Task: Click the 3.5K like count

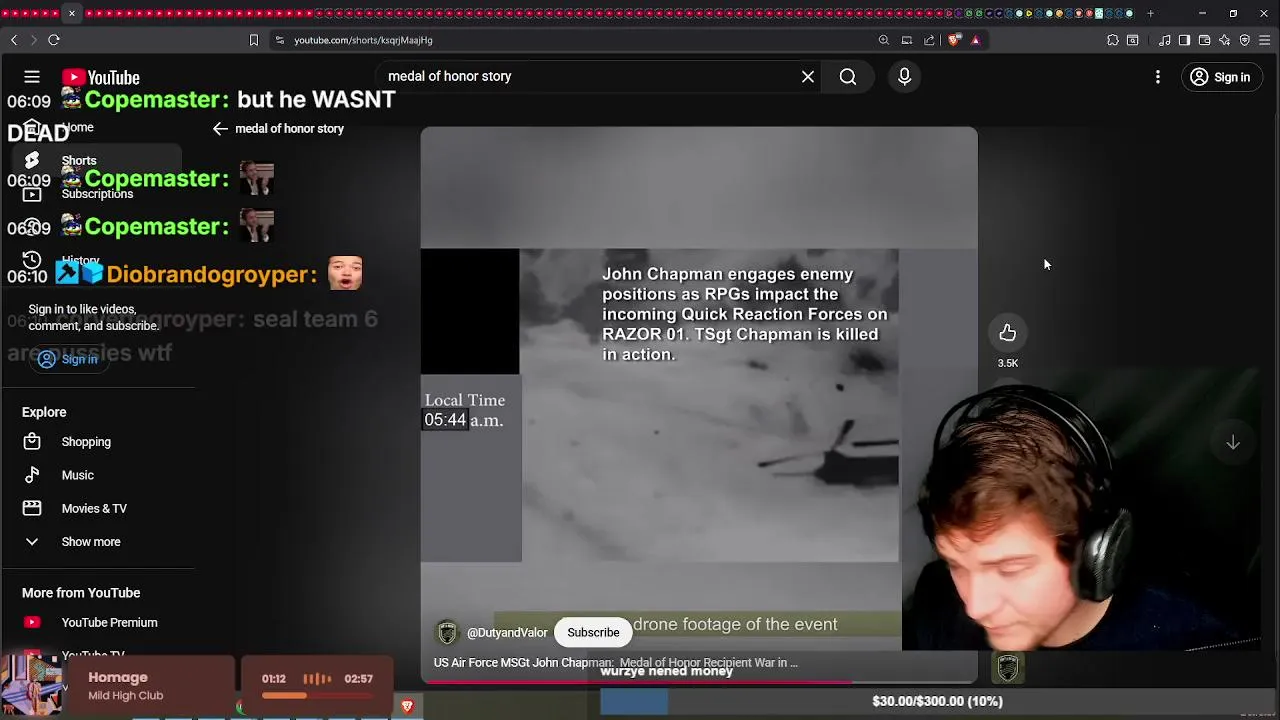Action: click(1007, 363)
